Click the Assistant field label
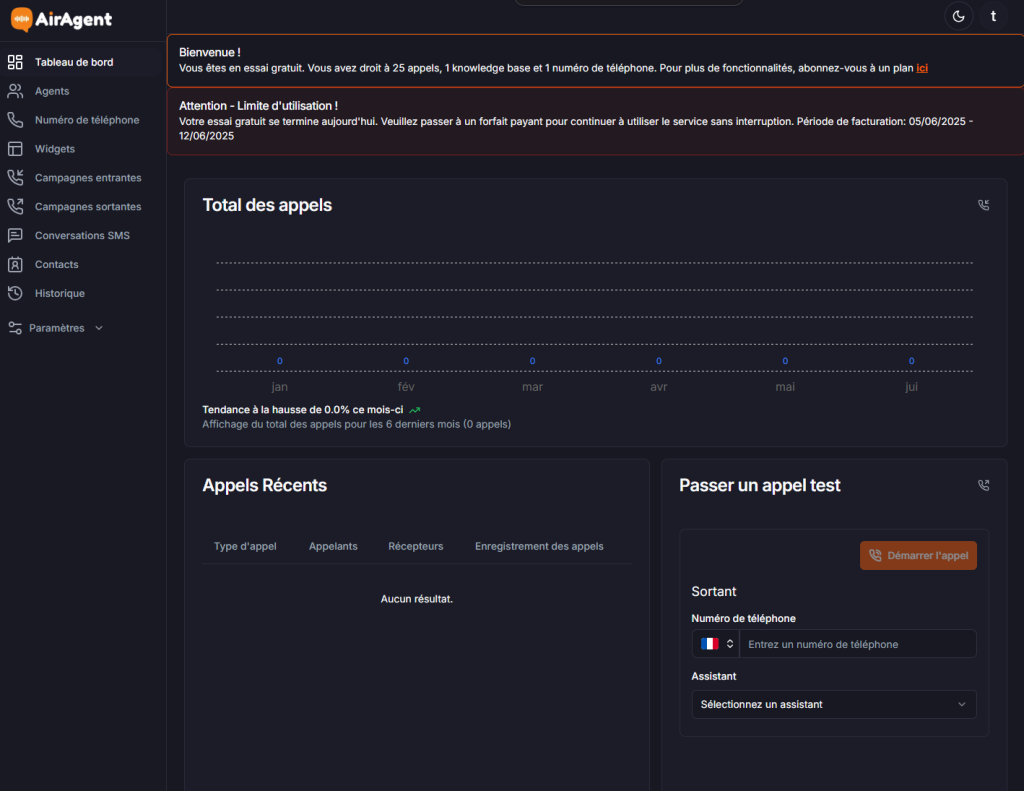Viewport: 1024px width, 791px height. [714, 677]
